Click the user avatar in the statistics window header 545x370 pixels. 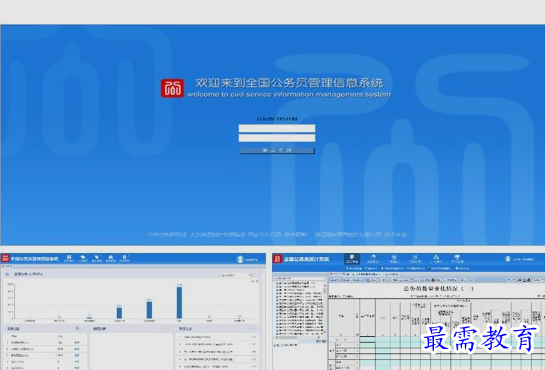(508, 259)
